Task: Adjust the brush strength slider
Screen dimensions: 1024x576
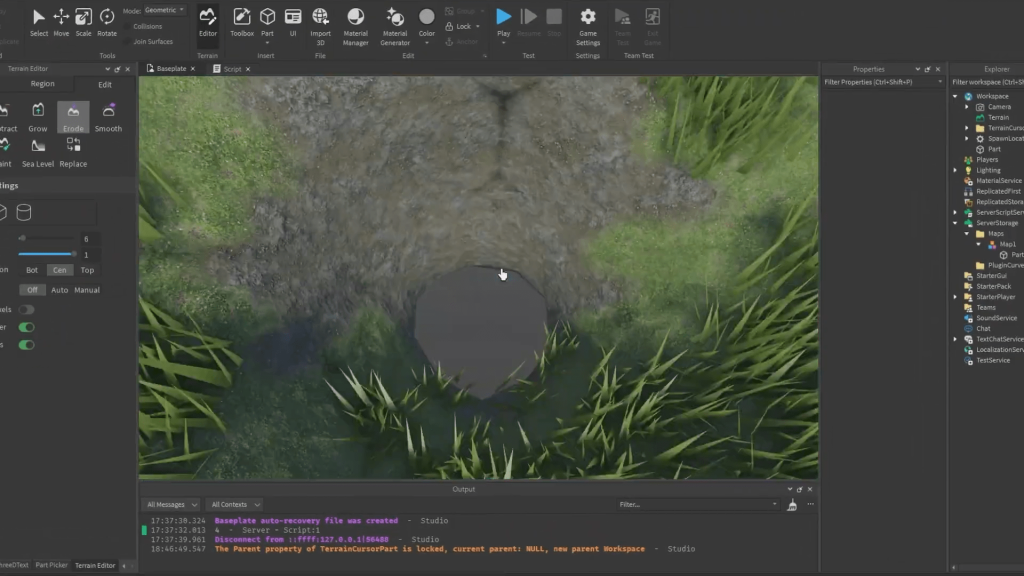Action: [47, 254]
